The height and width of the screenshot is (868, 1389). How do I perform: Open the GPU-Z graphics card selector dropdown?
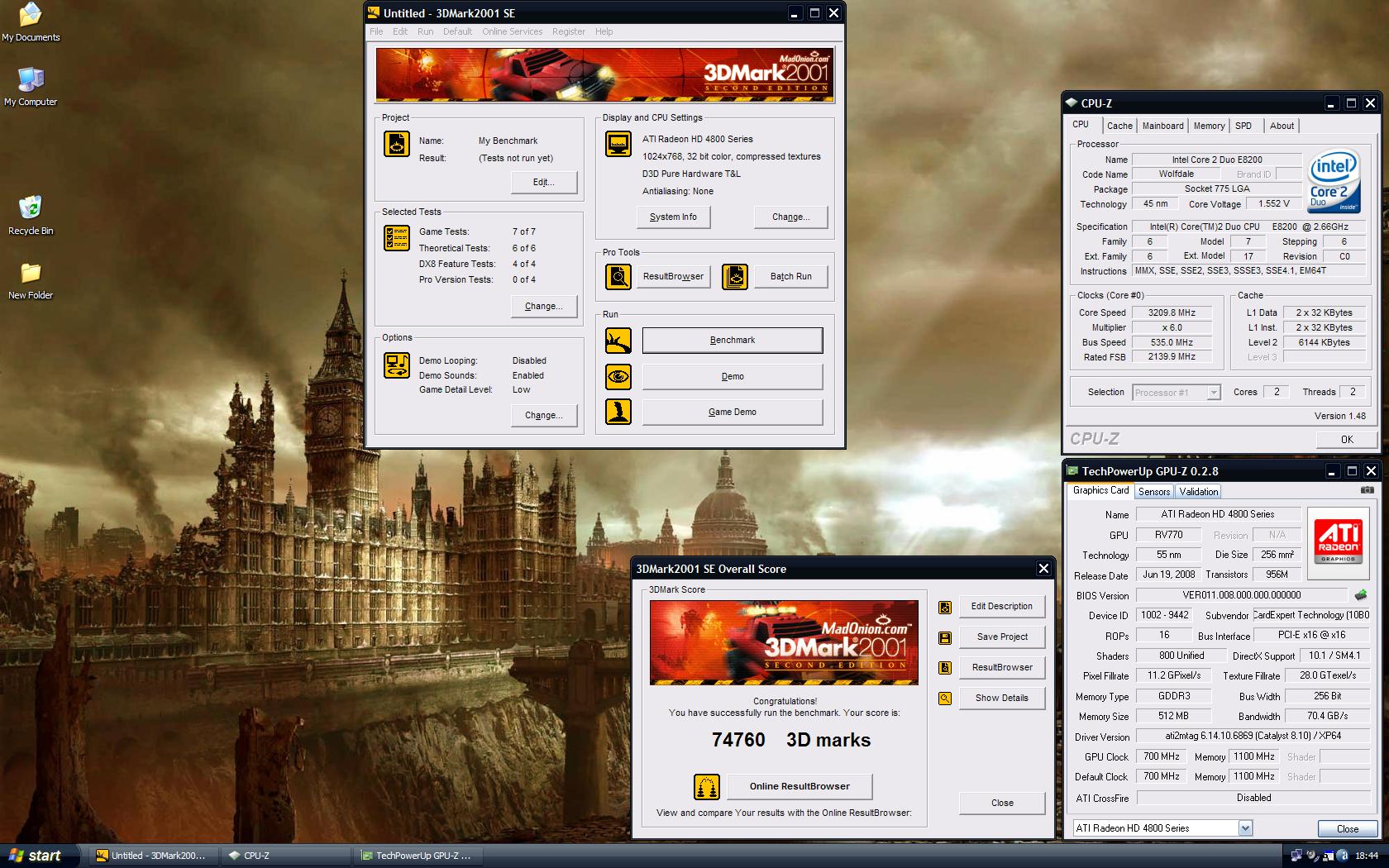pos(1162,827)
